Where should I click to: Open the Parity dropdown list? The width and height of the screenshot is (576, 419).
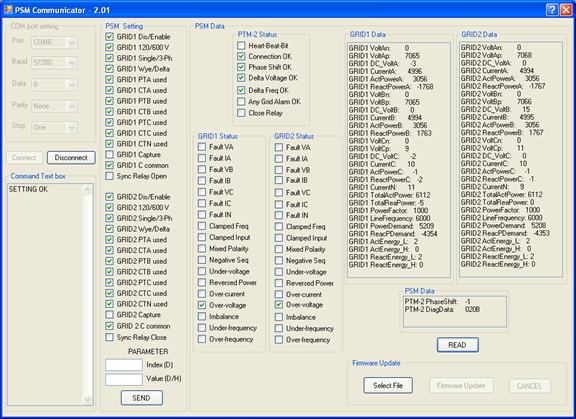point(72,106)
